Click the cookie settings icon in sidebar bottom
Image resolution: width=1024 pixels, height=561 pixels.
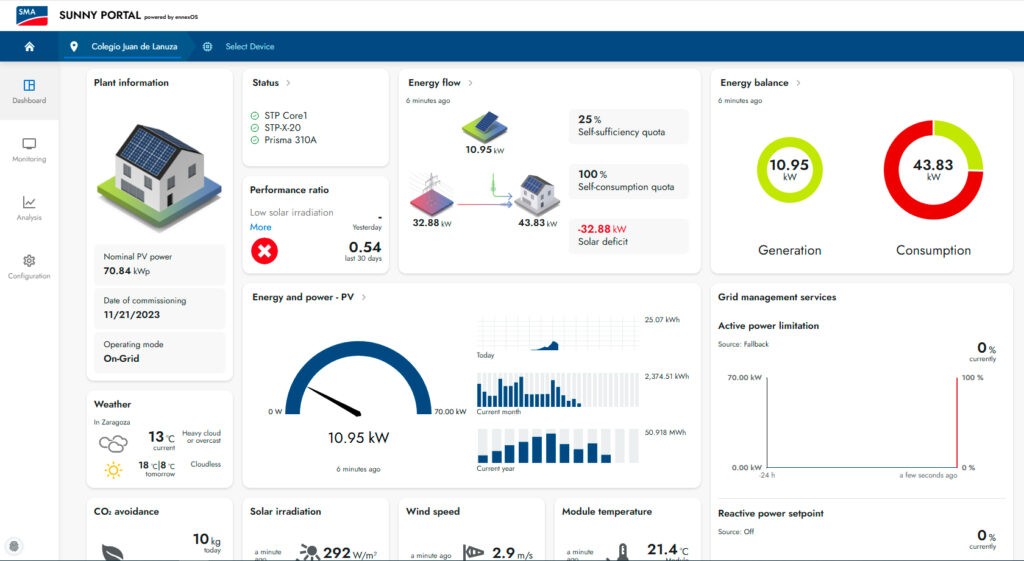[x=14, y=546]
